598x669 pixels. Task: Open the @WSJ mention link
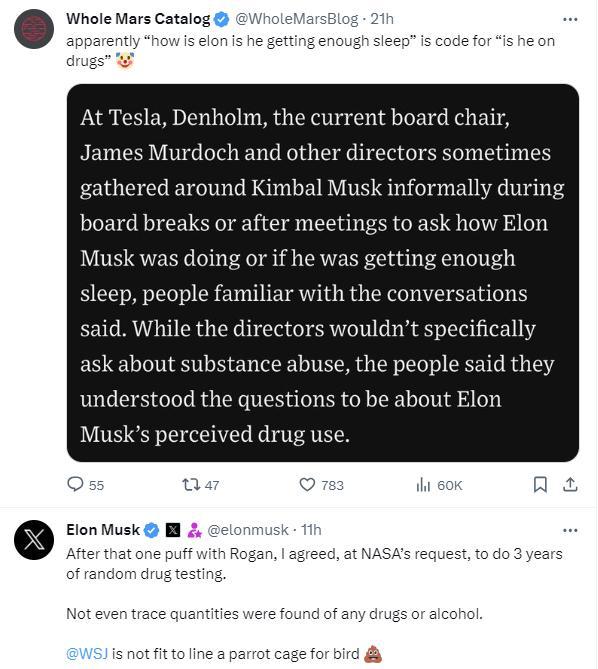(87, 654)
